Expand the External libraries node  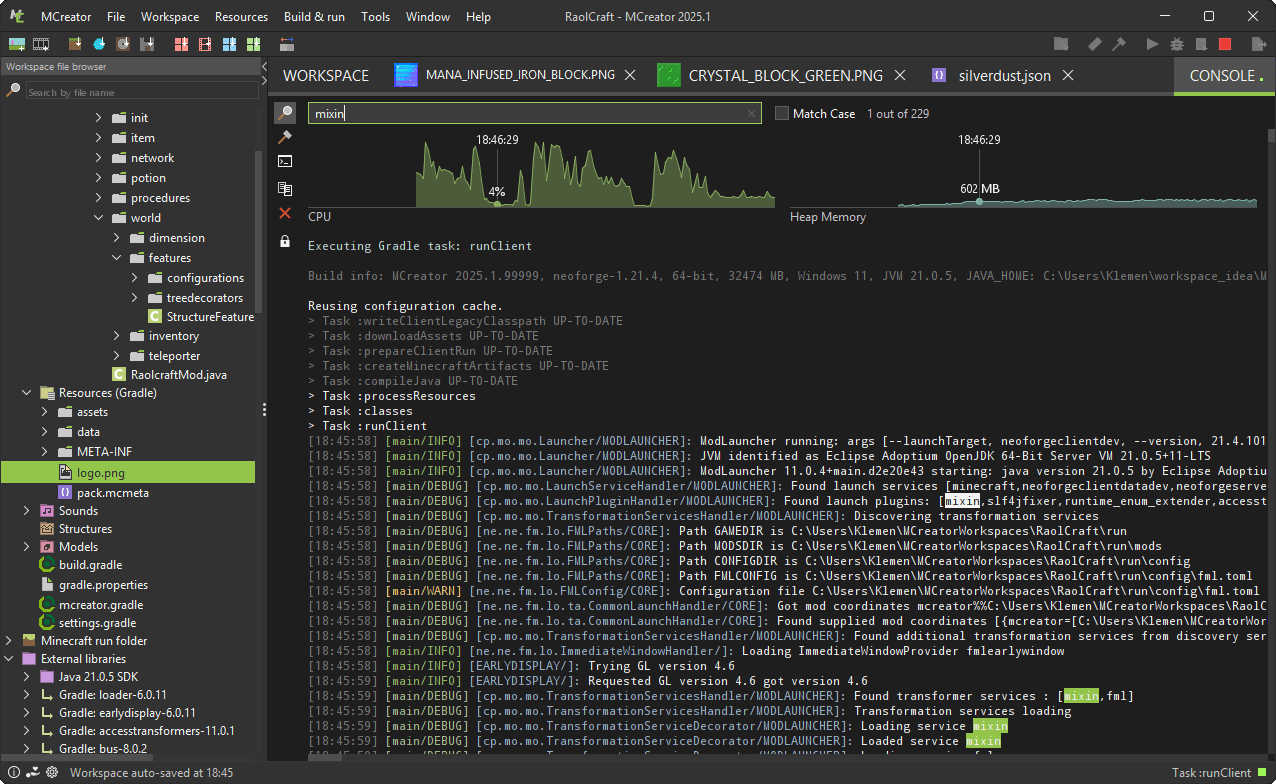9,659
